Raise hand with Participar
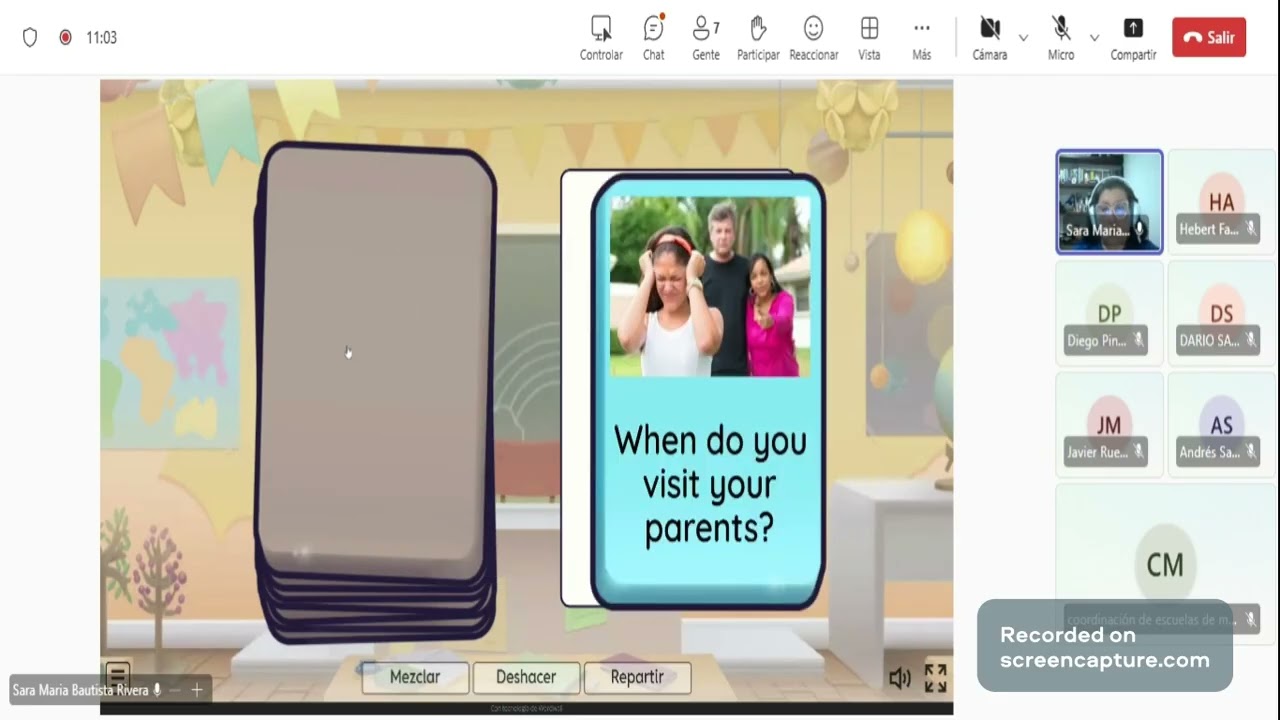This screenshot has width=1280, height=720. (758, 38)
